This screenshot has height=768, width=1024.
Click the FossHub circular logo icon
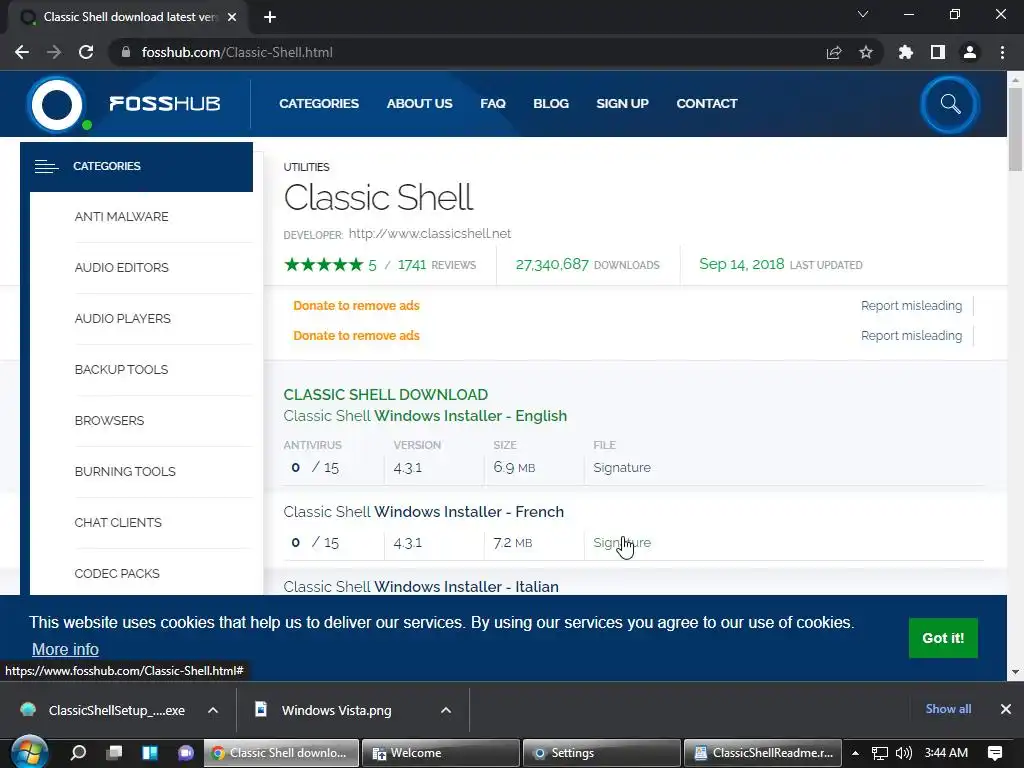point(57,104)
